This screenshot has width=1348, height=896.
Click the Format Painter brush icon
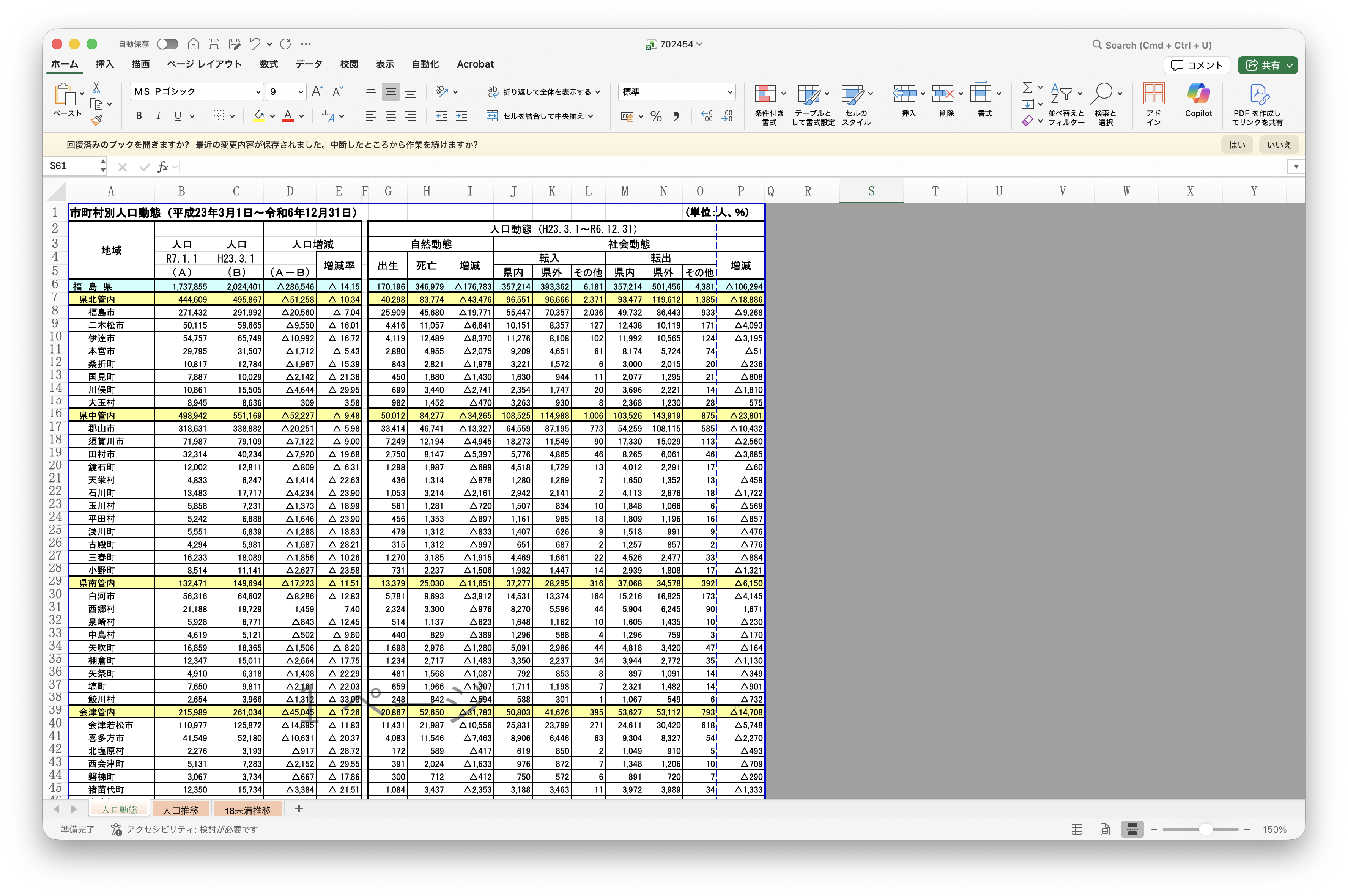coord(97,120)
